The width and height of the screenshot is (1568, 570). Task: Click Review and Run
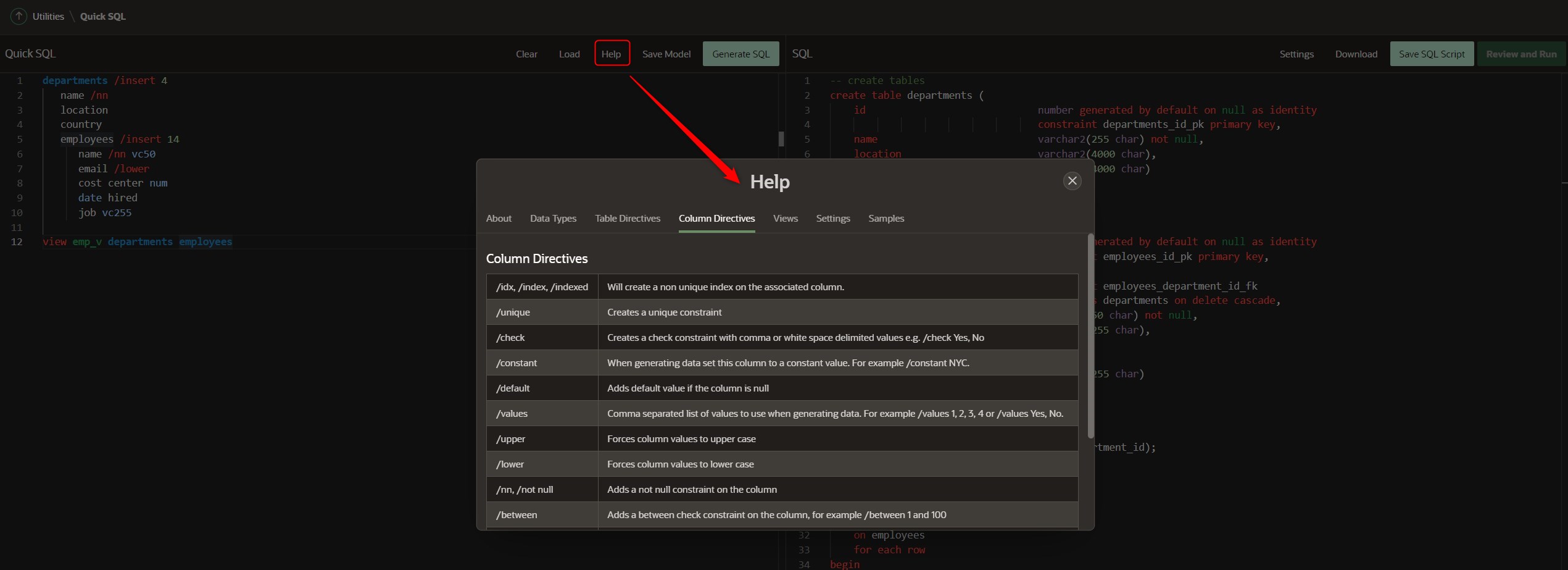coord(1521,54)
